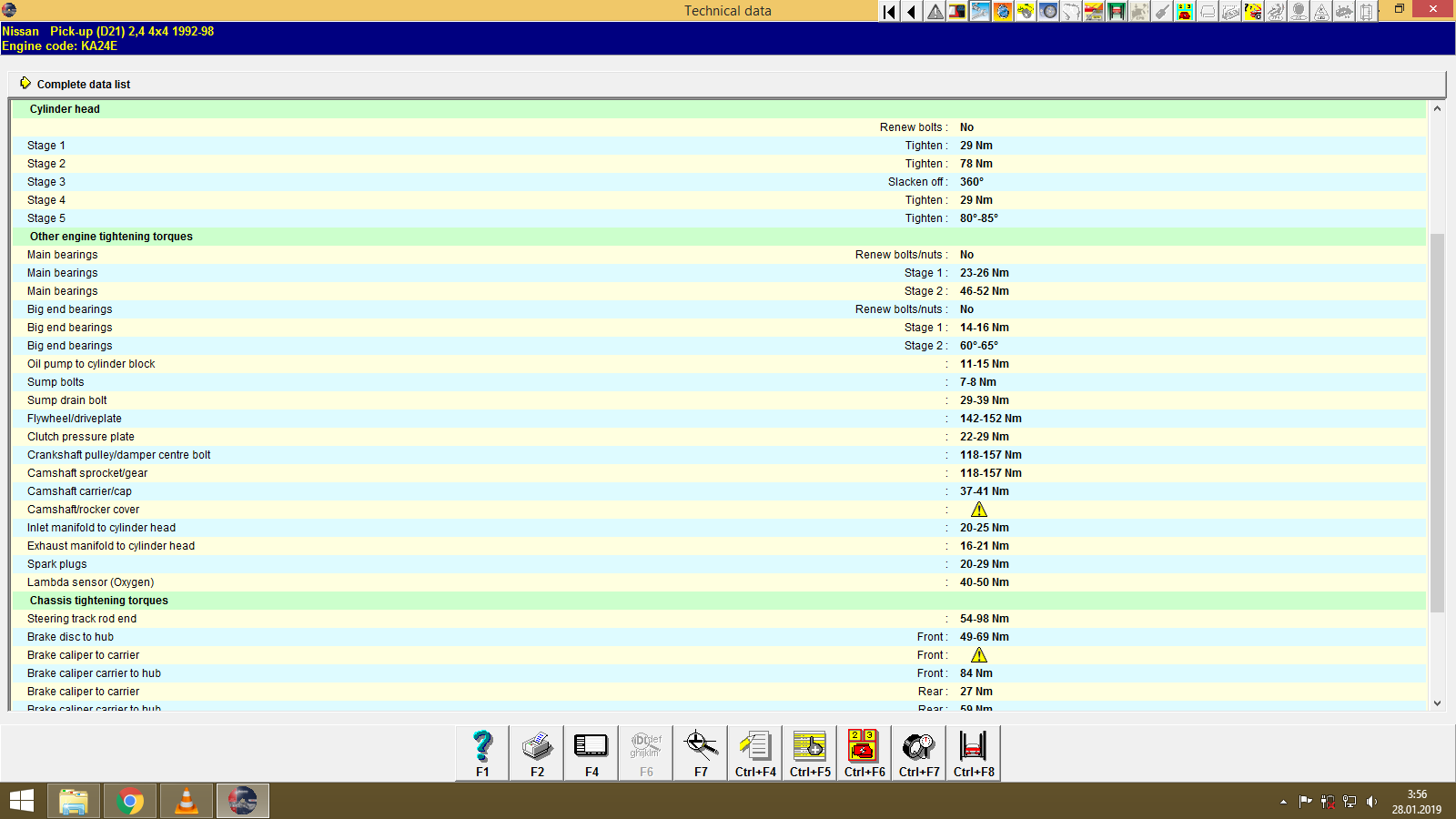
Task: Print the data list with the F2 printer icon
Action: pyautogui.click(x=536, y=752)
